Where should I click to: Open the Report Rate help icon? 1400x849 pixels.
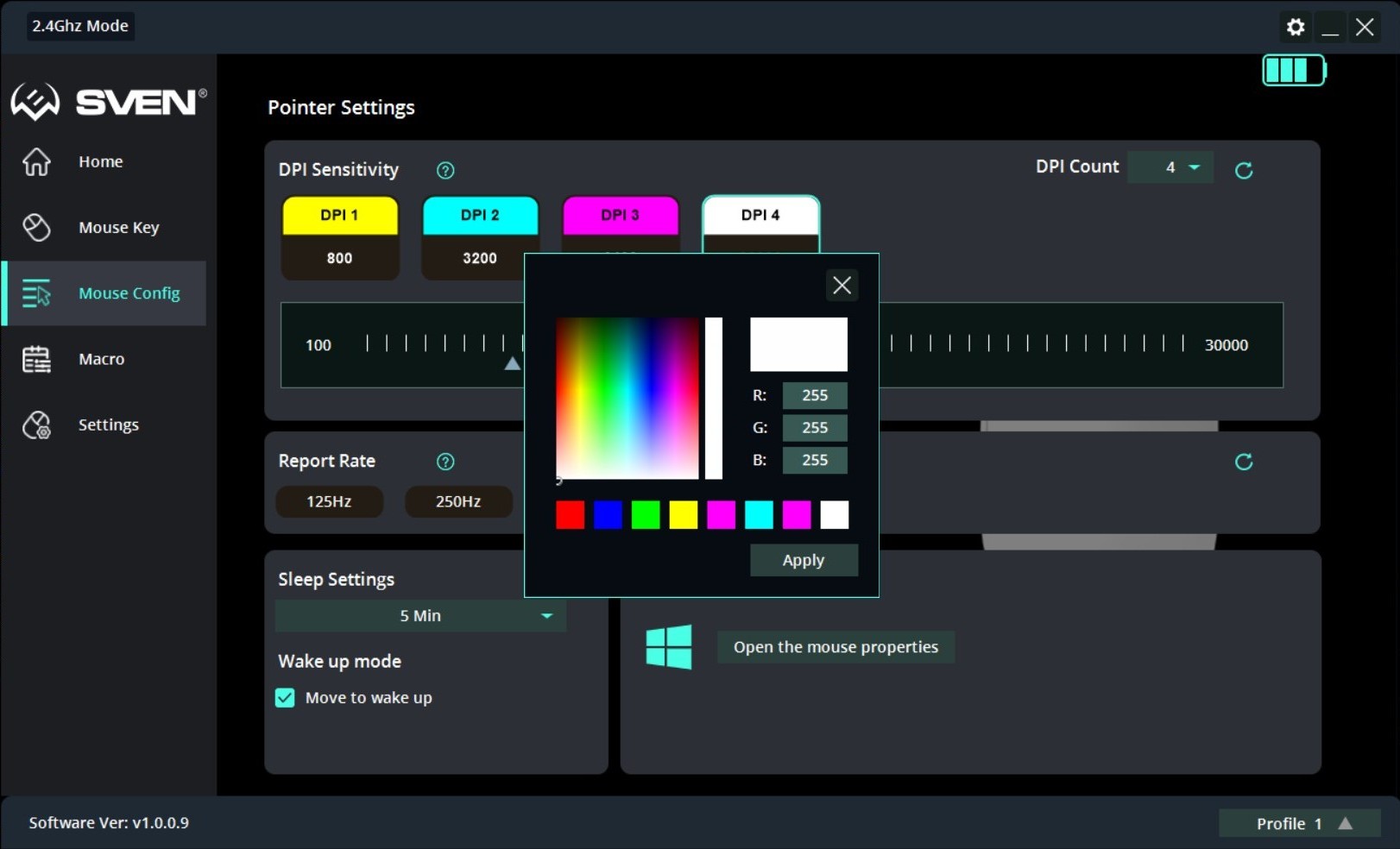pyautogui.click(x=445, y=462)
